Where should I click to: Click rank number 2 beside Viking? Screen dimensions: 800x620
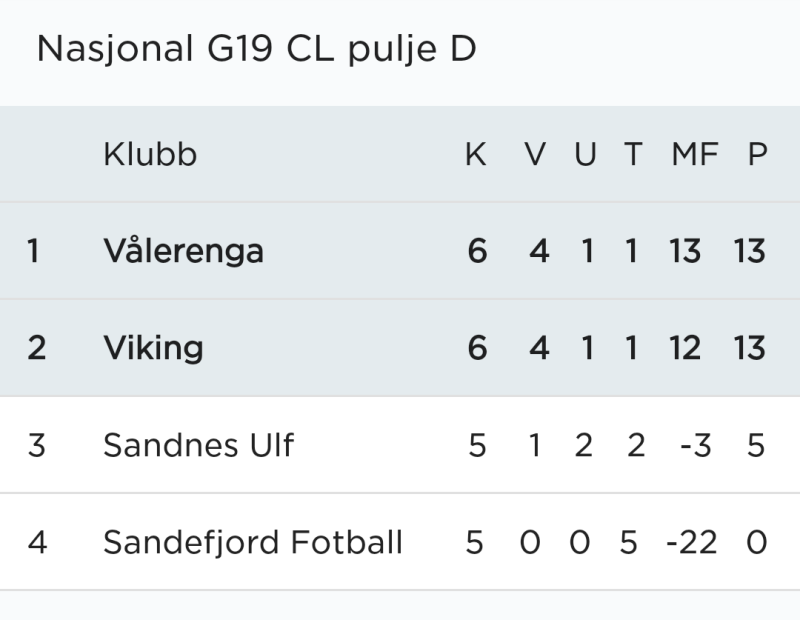click(x=36, y=348)
